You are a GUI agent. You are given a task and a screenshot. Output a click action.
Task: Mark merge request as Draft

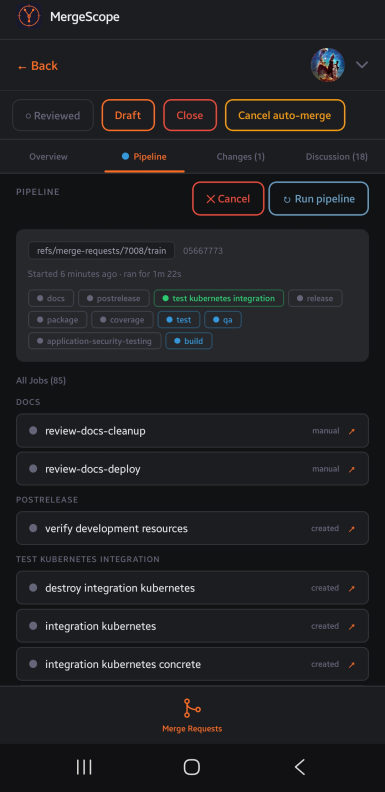128,115
